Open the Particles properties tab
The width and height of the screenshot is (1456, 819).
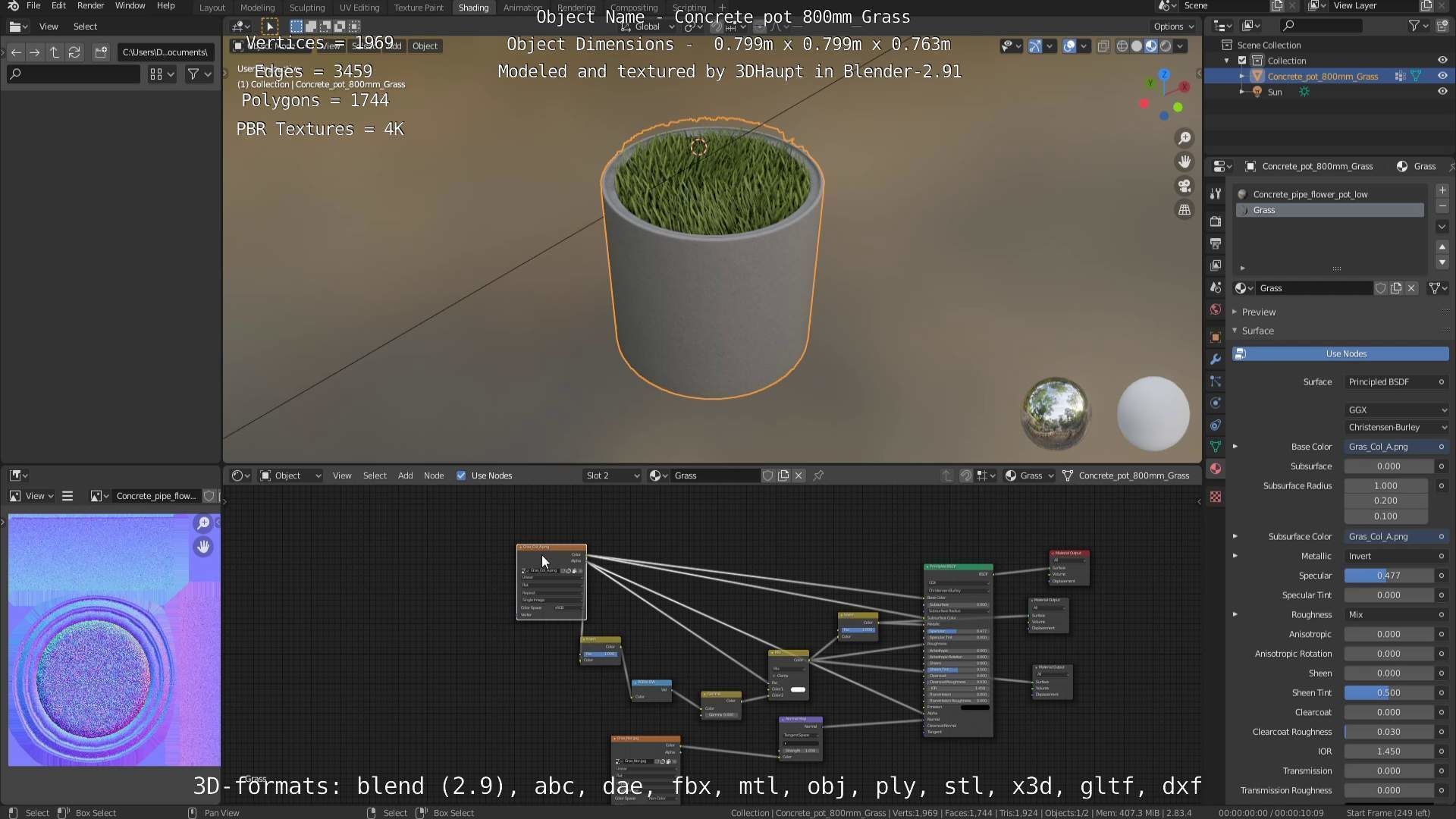(x=1216, y=381)
